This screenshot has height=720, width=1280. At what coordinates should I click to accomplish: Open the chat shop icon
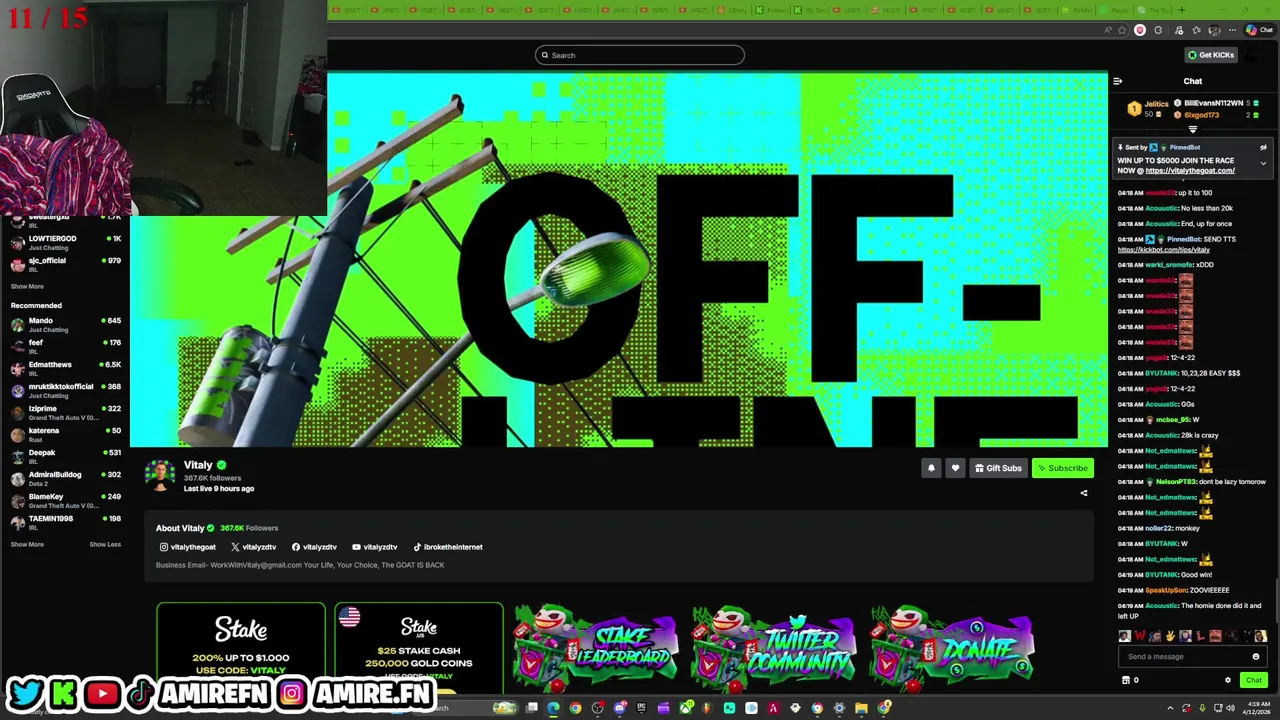pos(1126,680)
